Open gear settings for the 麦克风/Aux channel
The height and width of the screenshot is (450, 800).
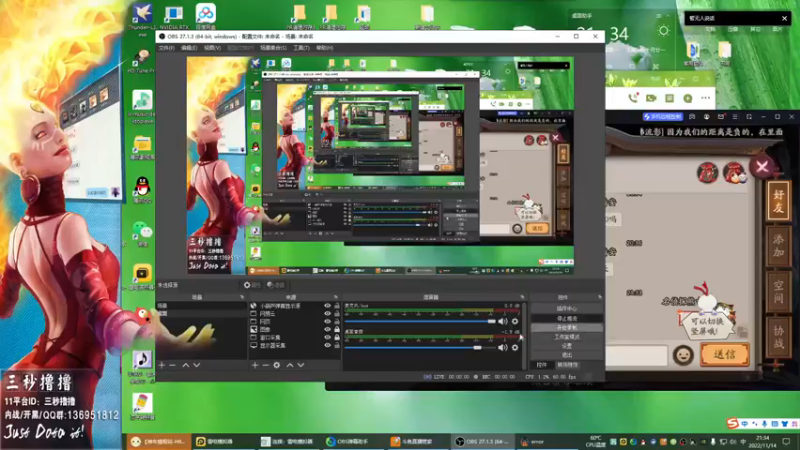(515, 321)
